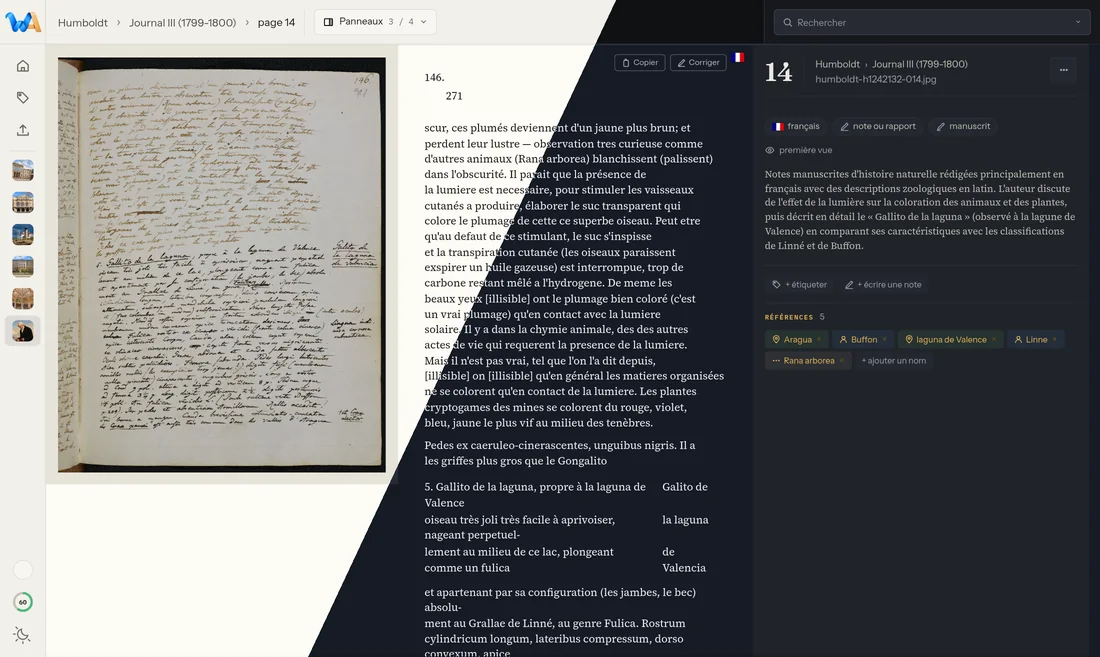
Task: Click the manuscript page scan image
Action: (222, 264)
